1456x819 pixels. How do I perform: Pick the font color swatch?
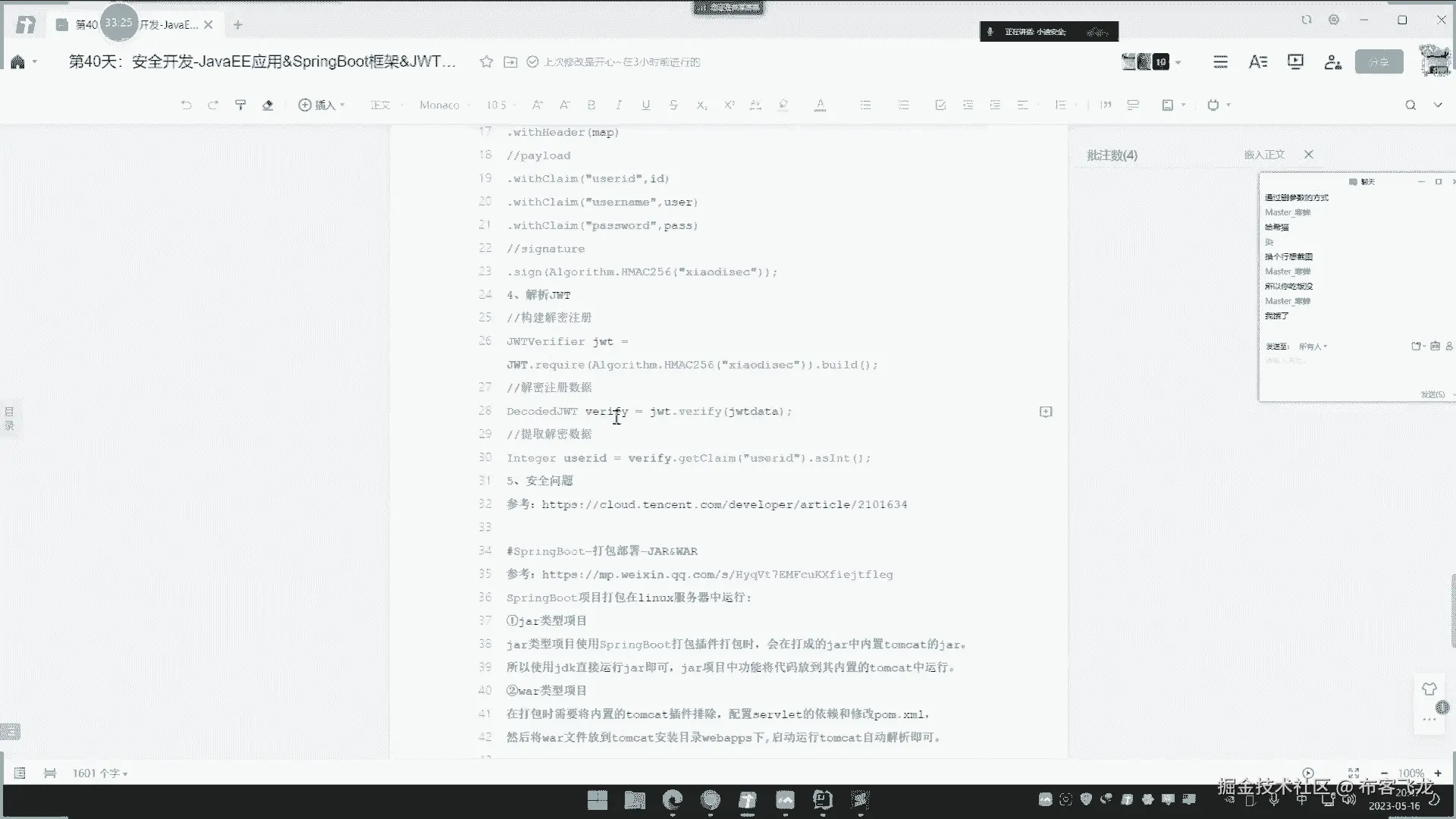click(x=820, y=105)
